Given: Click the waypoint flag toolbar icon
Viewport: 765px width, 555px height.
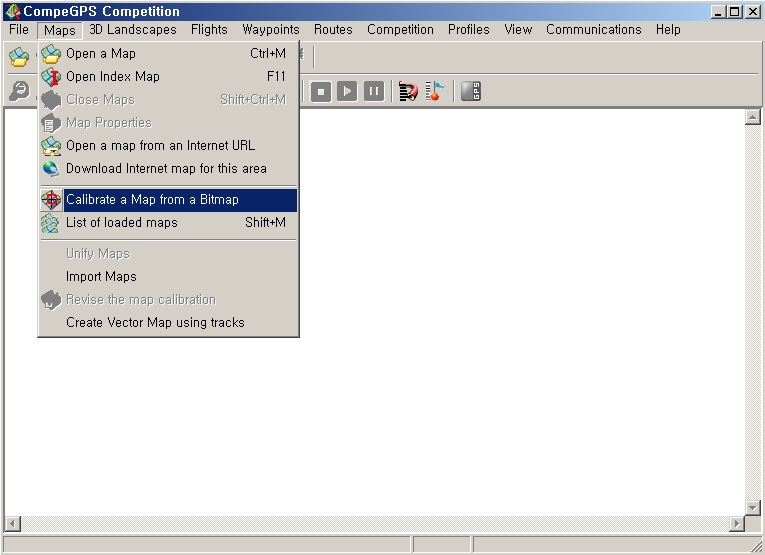Looking at the screenshot, I should click(434, 91).
